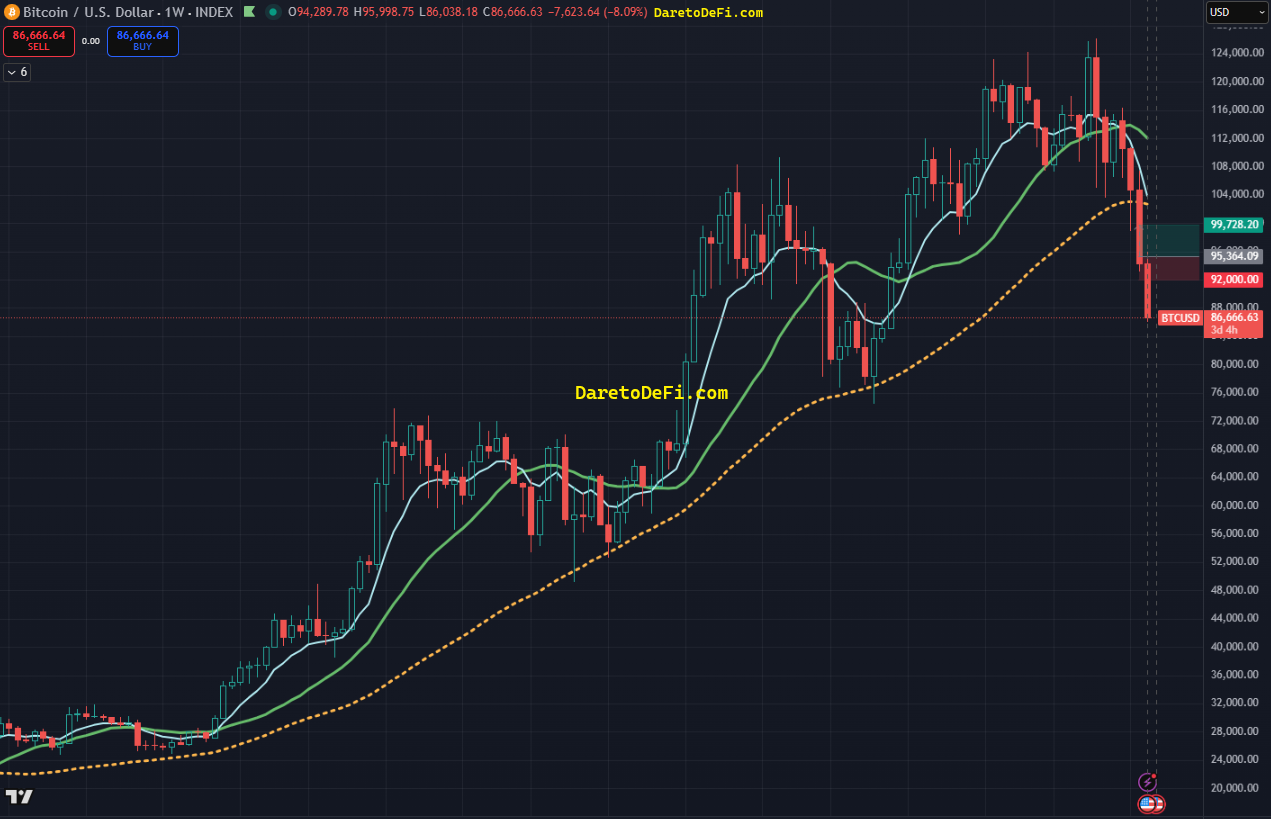Image resolution: width=1271 pixels, height=819 pixels.
Task: Click the gray 95,364.09 entry price label
Action: tap(1232, 256)
